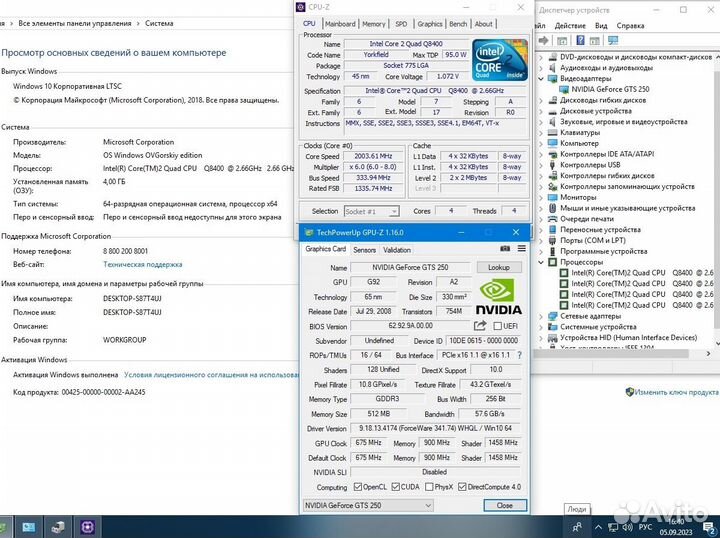Image resolution: width=720 pixels, height=538 pixels.
Task: Open the Техническая поддержка link
Action: (x=142, y=264)
